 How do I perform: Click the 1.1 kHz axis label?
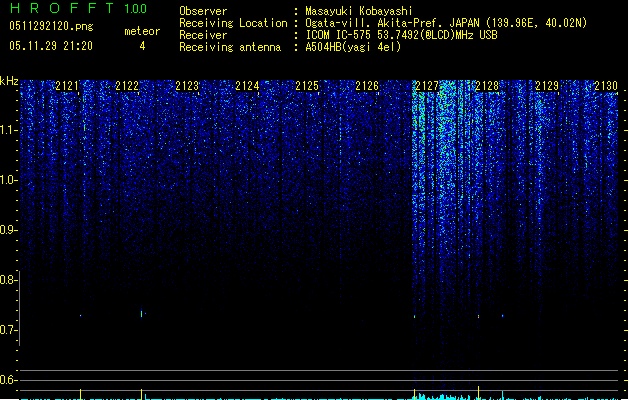(x=8, y=130)
